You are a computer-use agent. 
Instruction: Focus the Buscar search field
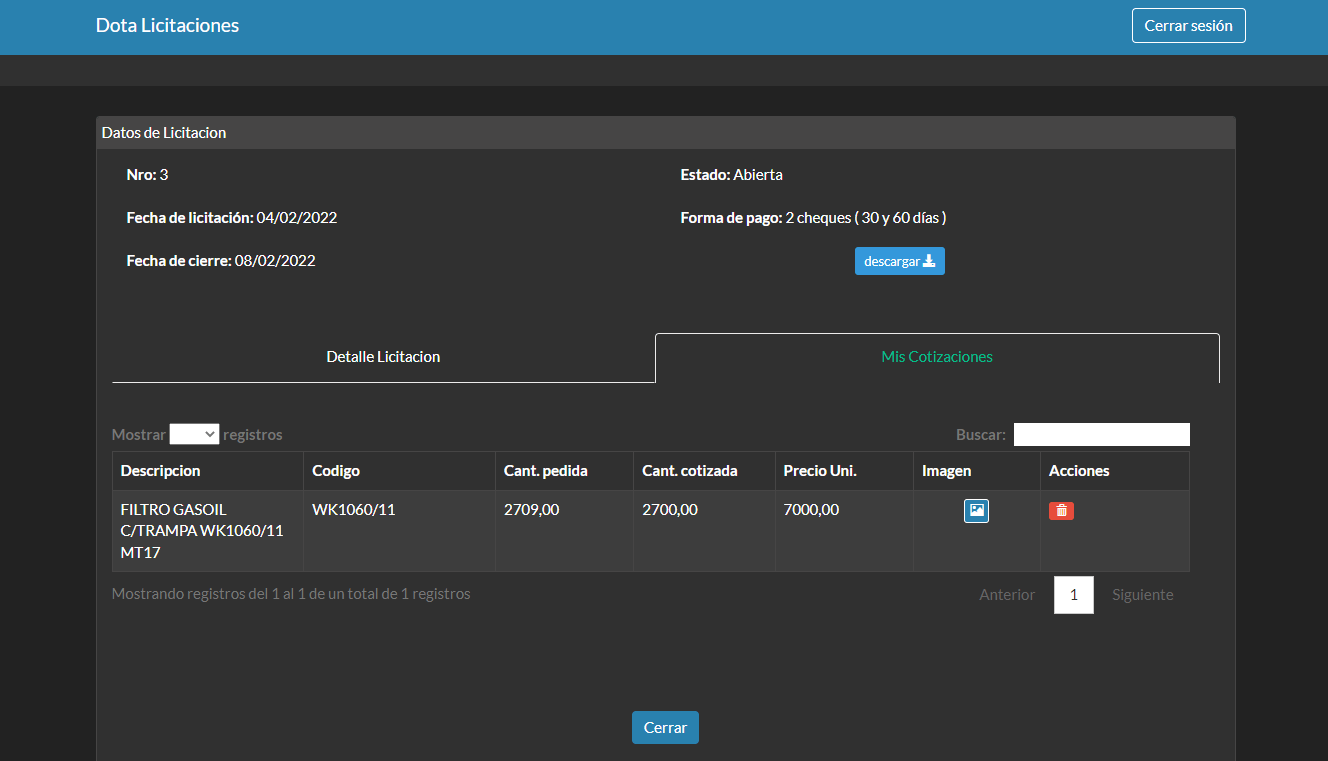(1101, 434)
